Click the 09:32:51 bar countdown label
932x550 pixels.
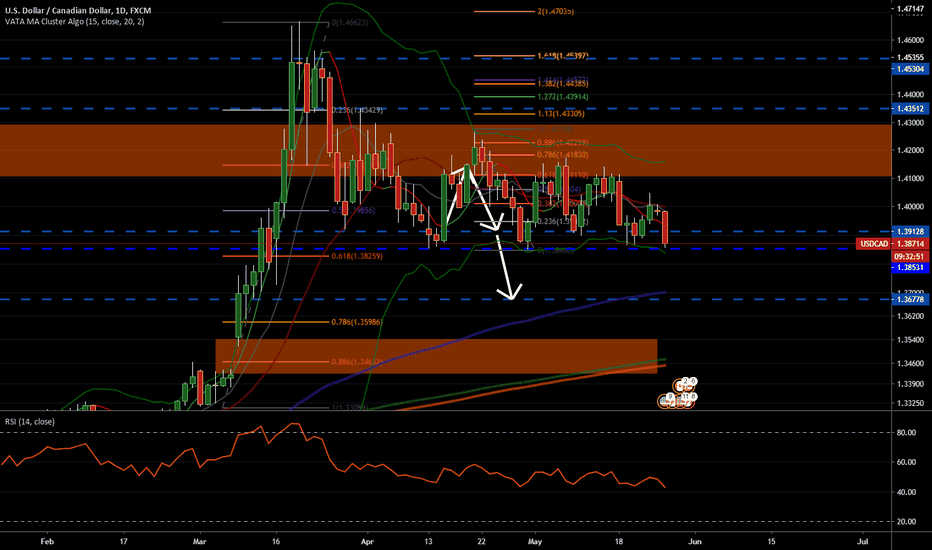point(909,256)
